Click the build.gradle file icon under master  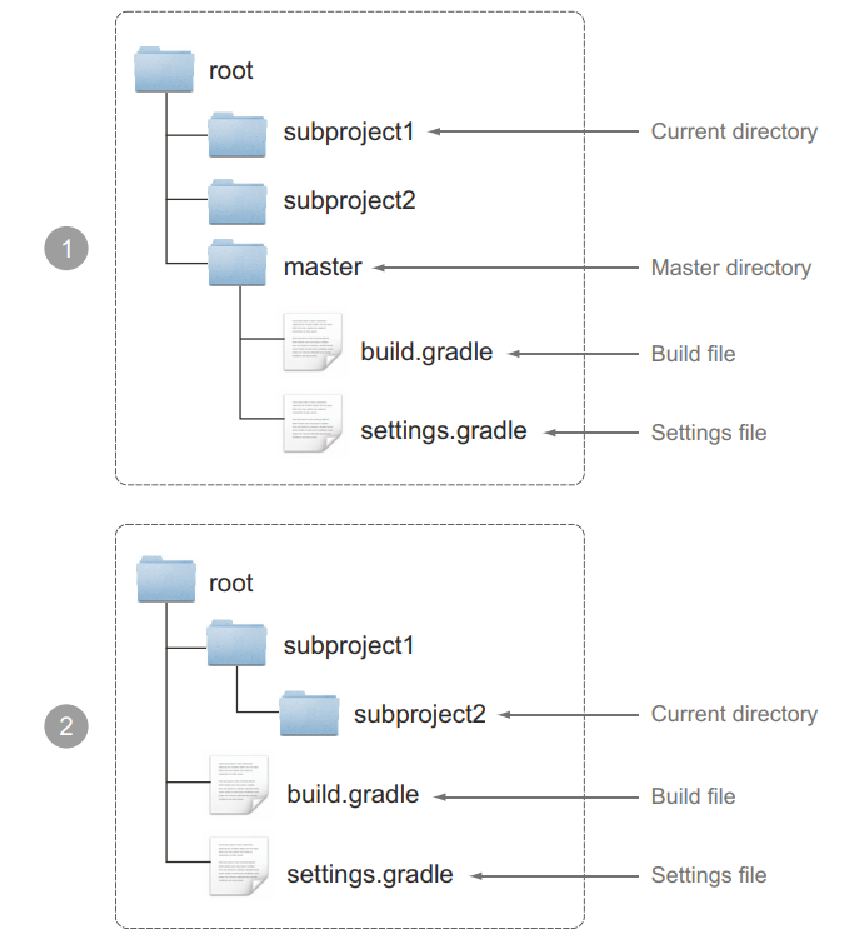[x=313, y=342]
